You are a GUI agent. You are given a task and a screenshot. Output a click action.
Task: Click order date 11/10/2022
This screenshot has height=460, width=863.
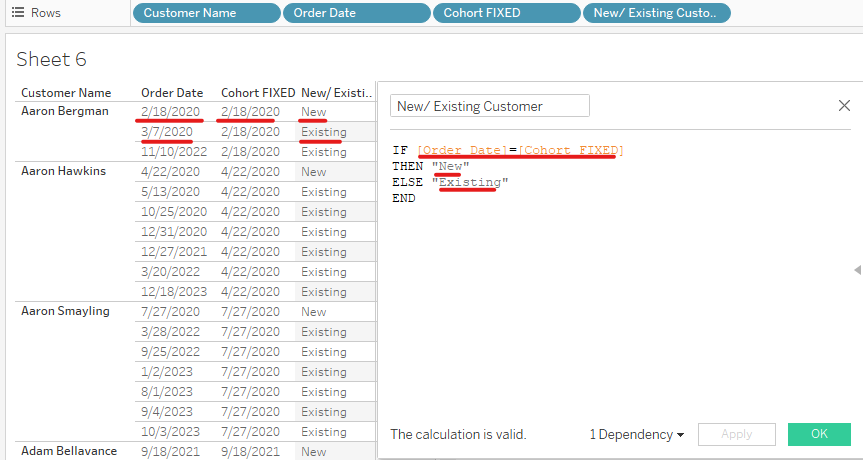(174, 151)
